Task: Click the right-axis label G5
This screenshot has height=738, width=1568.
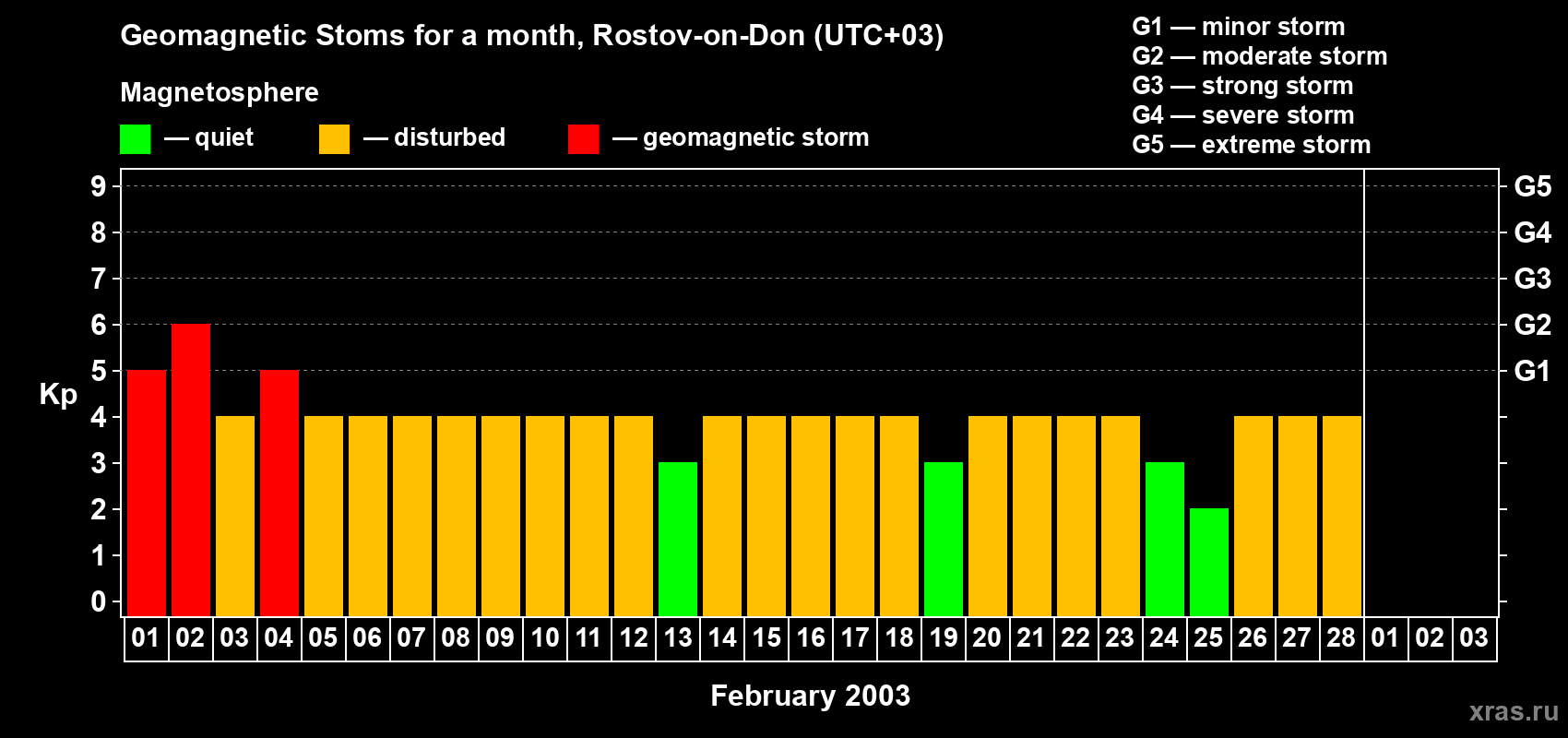Action: pos(1533,186)
